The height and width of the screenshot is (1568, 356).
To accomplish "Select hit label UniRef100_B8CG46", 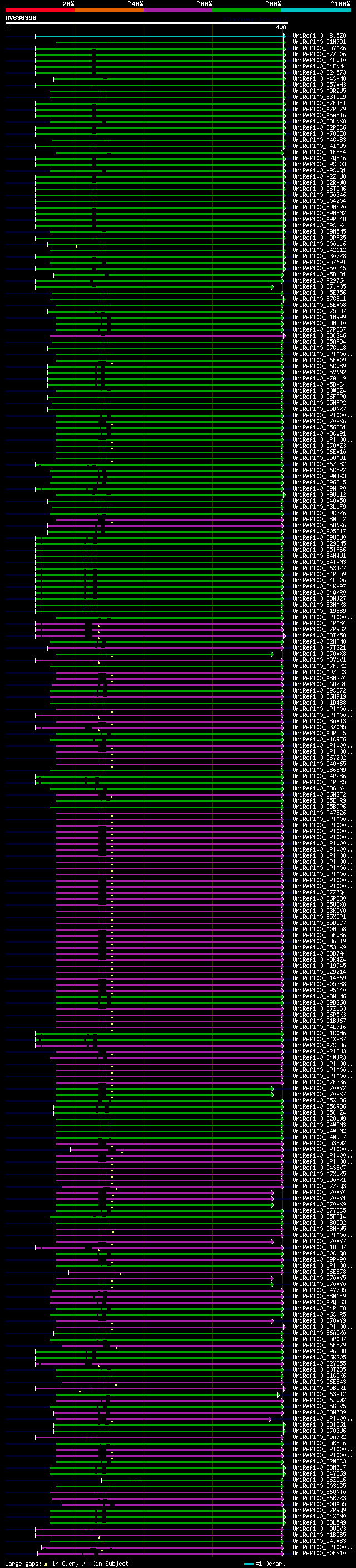I will [x=319, y=335].
